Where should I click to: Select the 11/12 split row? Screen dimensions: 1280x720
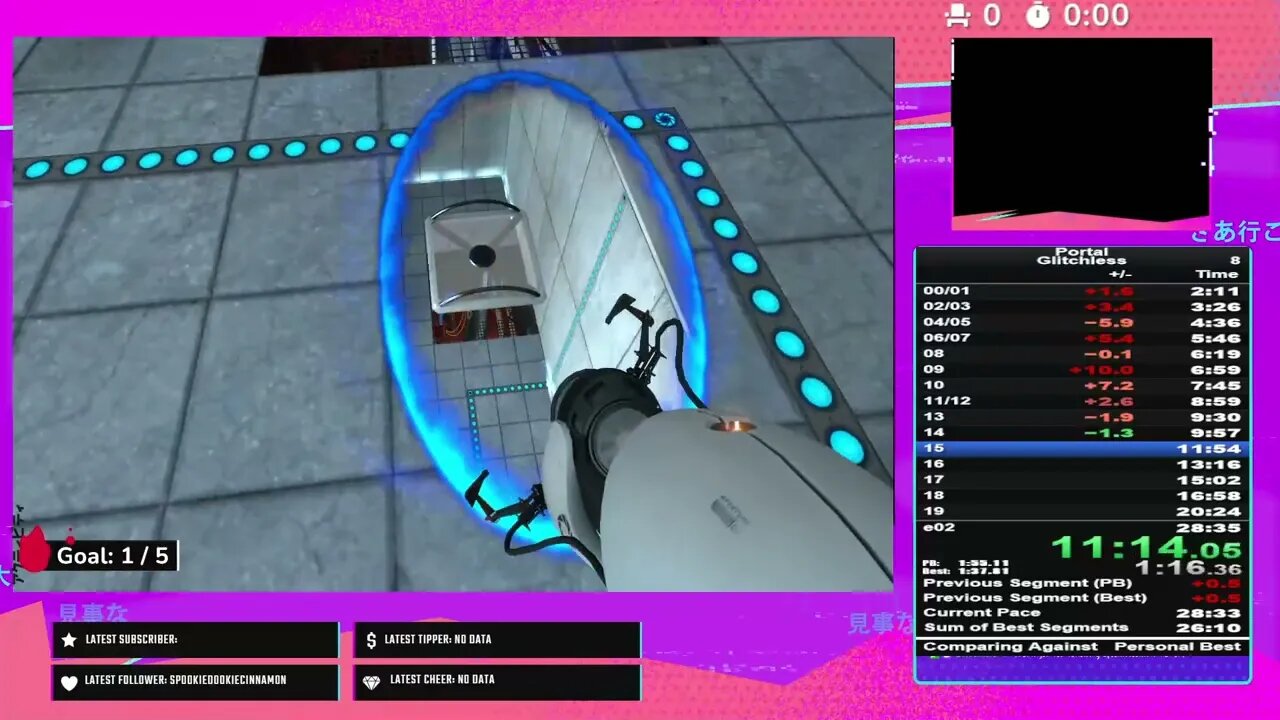coord(1082,401)
